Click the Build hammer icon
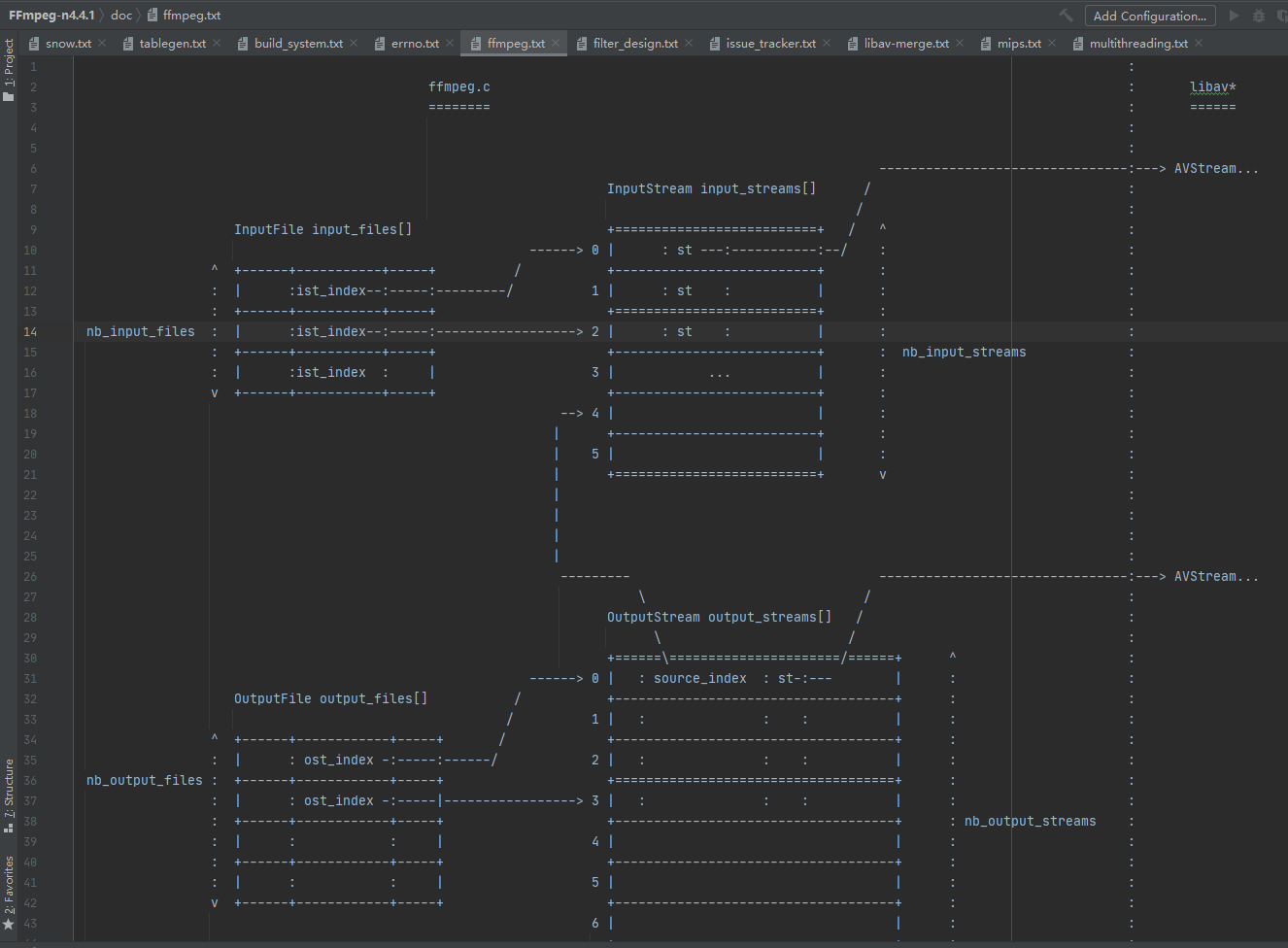 click(x=1066, y=16)
